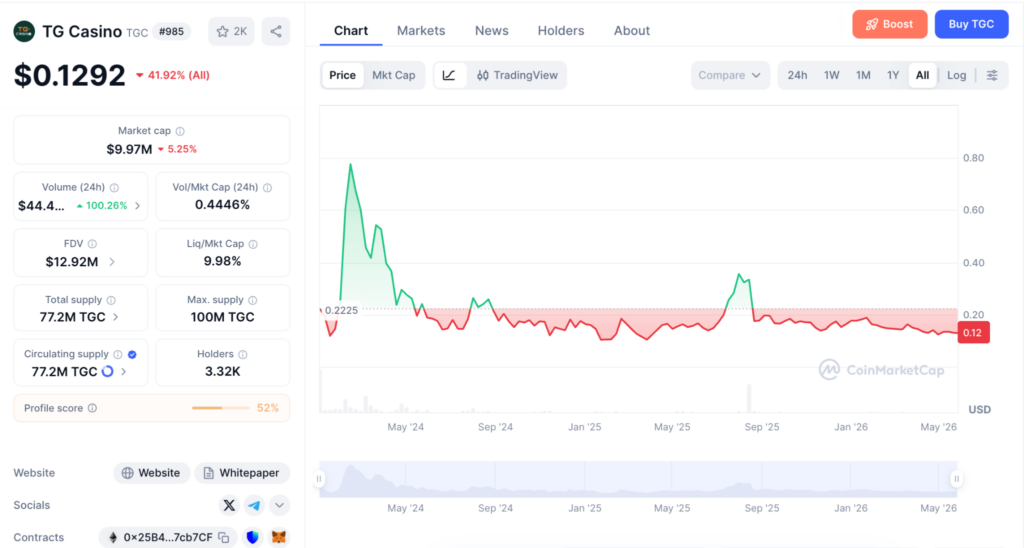Open the X (Twitter) social link
The height and width of the screenshot is (548, 1024).
[x=229, y=506]
